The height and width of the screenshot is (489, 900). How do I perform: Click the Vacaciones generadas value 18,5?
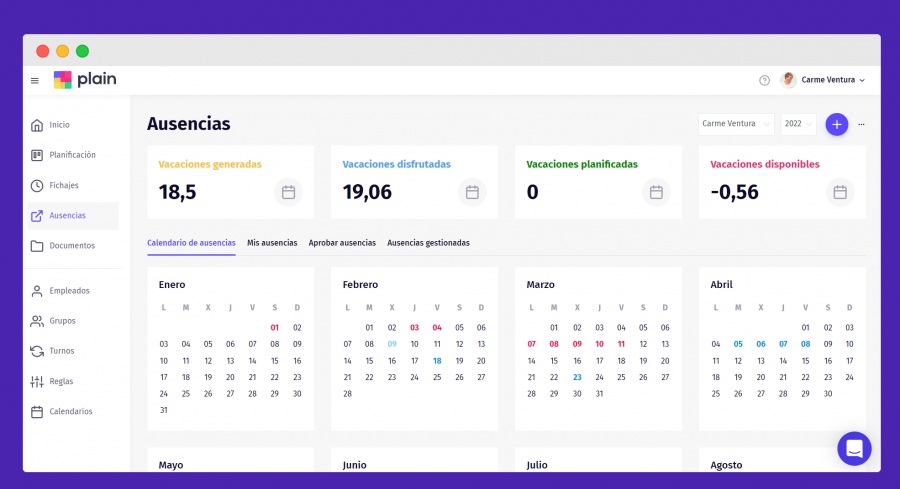(177, 192)
